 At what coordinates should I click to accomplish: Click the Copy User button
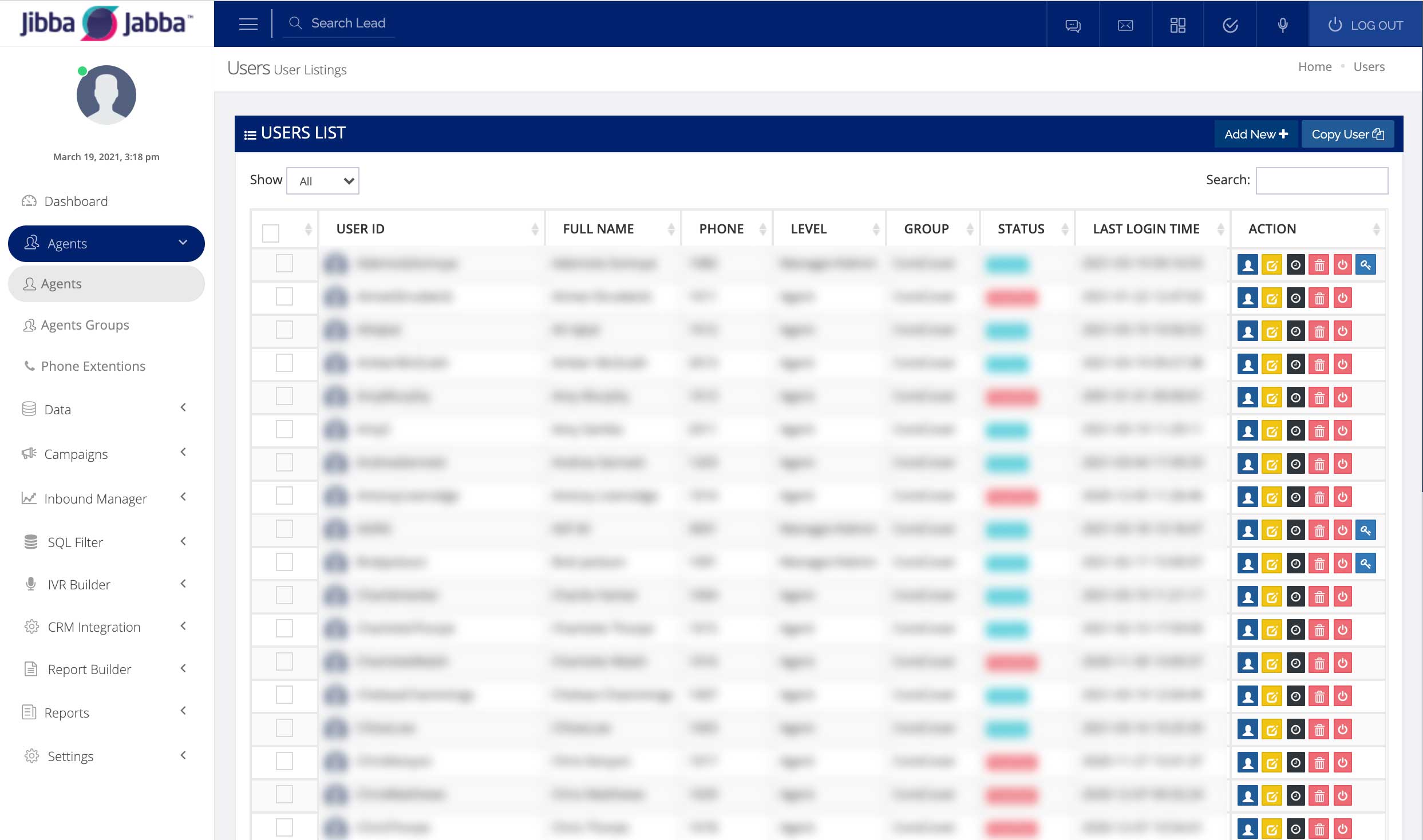(1347, 134)
